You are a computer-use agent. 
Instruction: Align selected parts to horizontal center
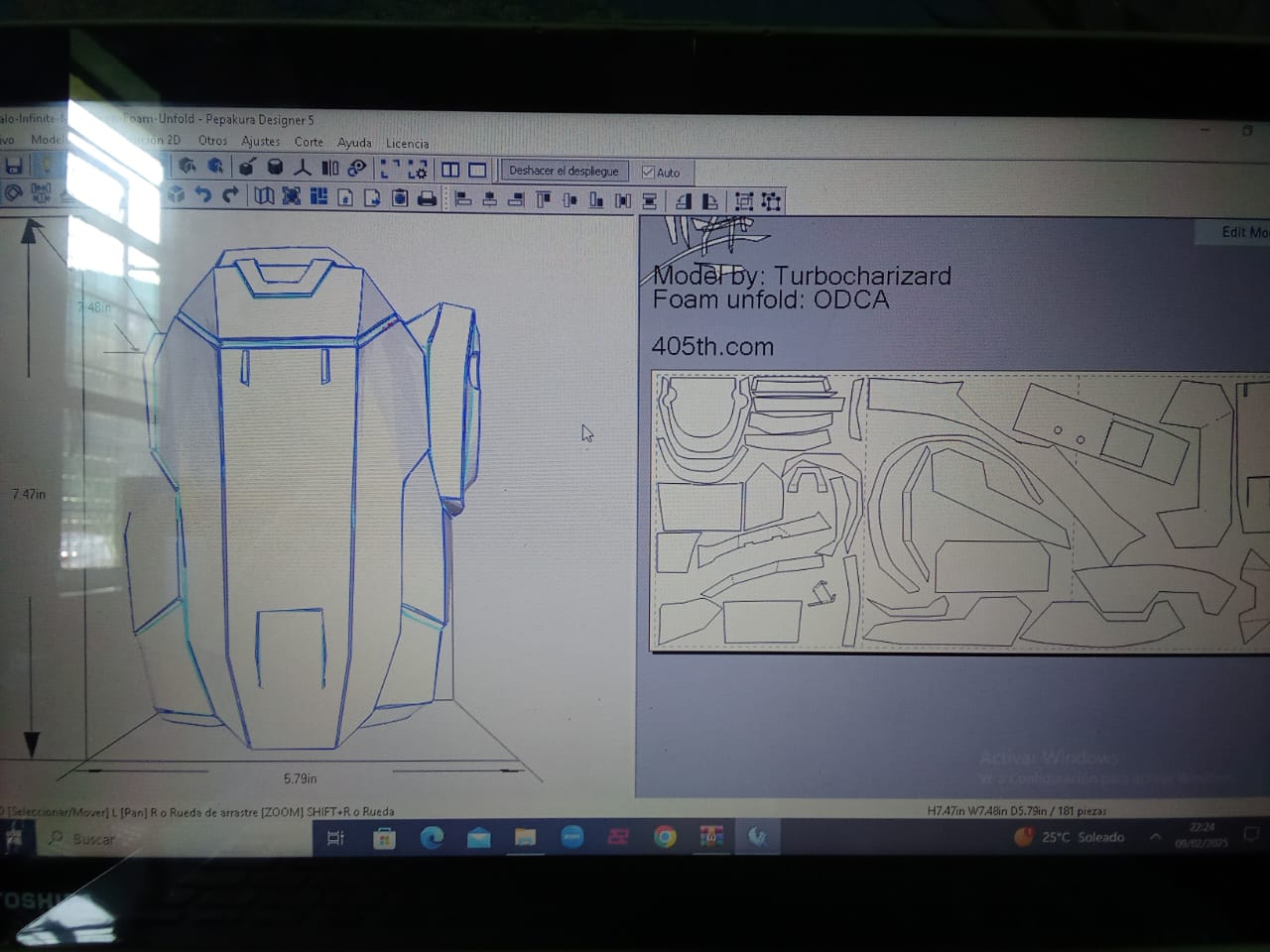[x=490, y=199]
